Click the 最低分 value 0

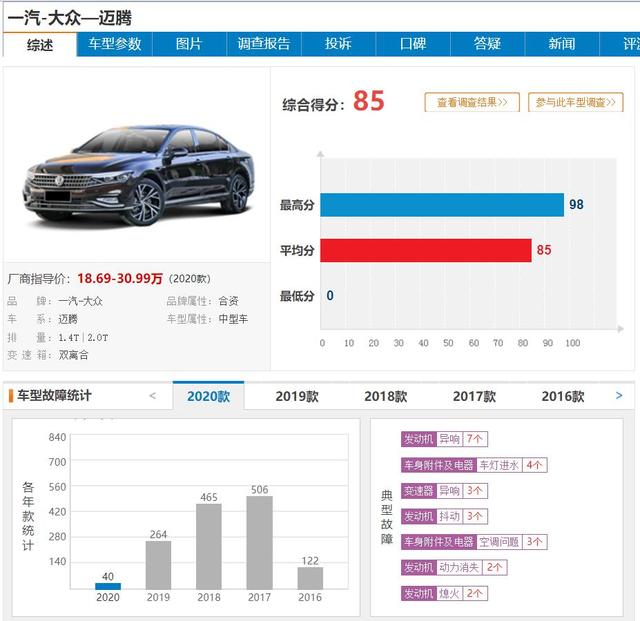pyautogui.click(x=330, y=296)
